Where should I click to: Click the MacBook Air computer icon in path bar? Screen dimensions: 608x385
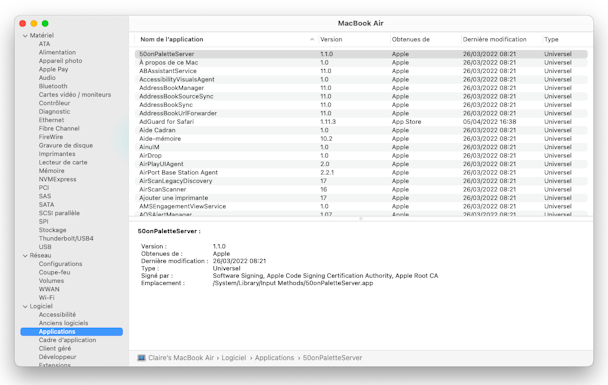[x=141, y=357]
